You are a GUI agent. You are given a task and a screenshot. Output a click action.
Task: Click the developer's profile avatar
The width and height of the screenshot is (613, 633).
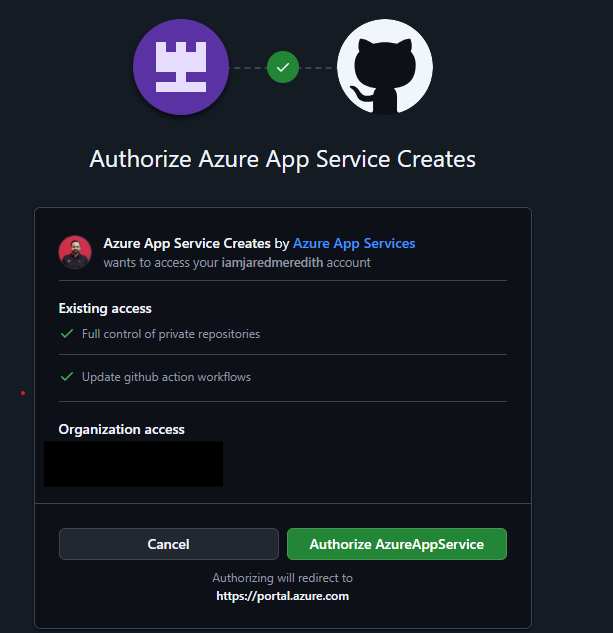(x=75, y=252)
